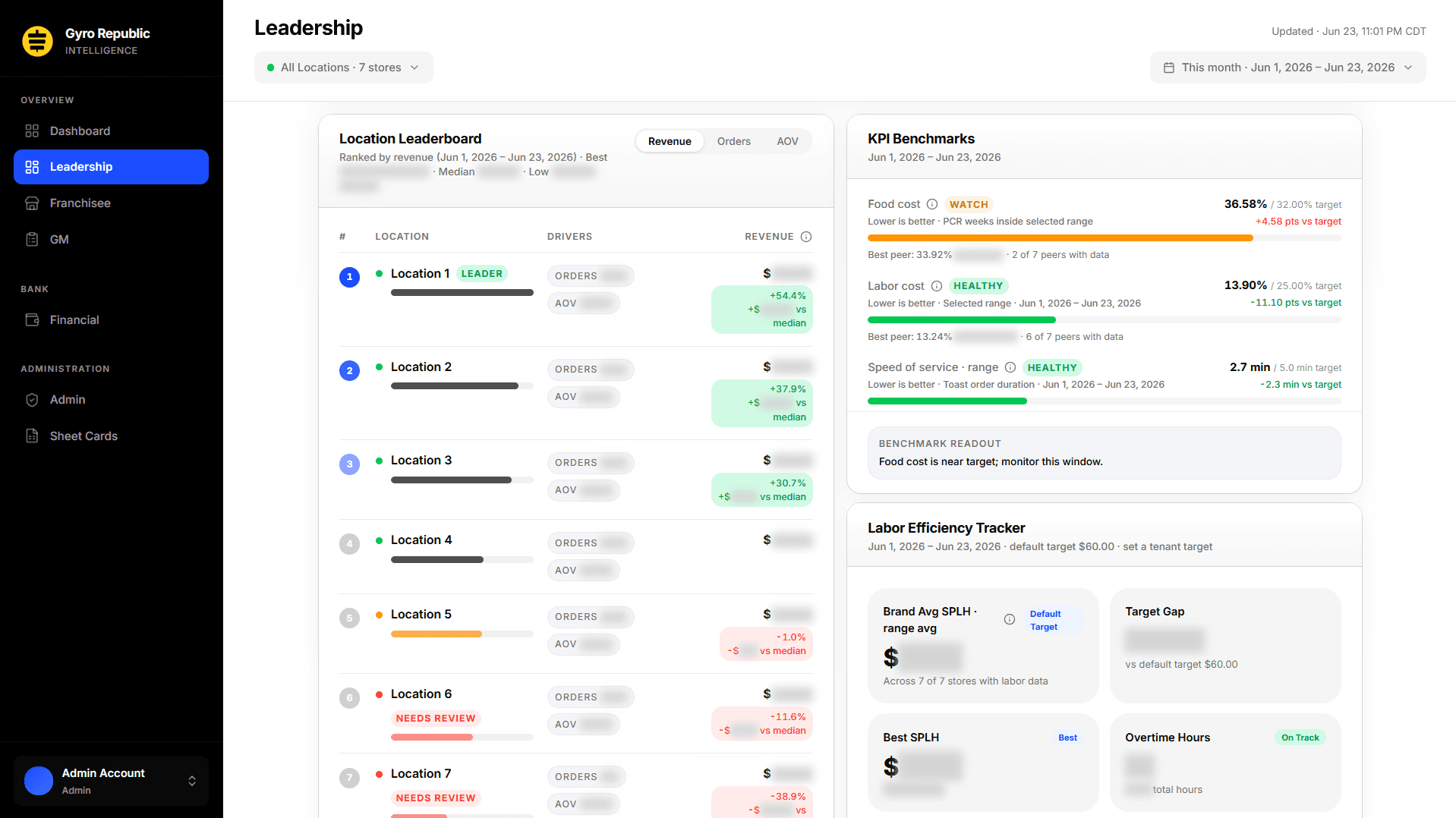Viewport: 1456px width, 818px height.
Task: Click Best badge on Best SPLH card
Action: [1067, 738]
